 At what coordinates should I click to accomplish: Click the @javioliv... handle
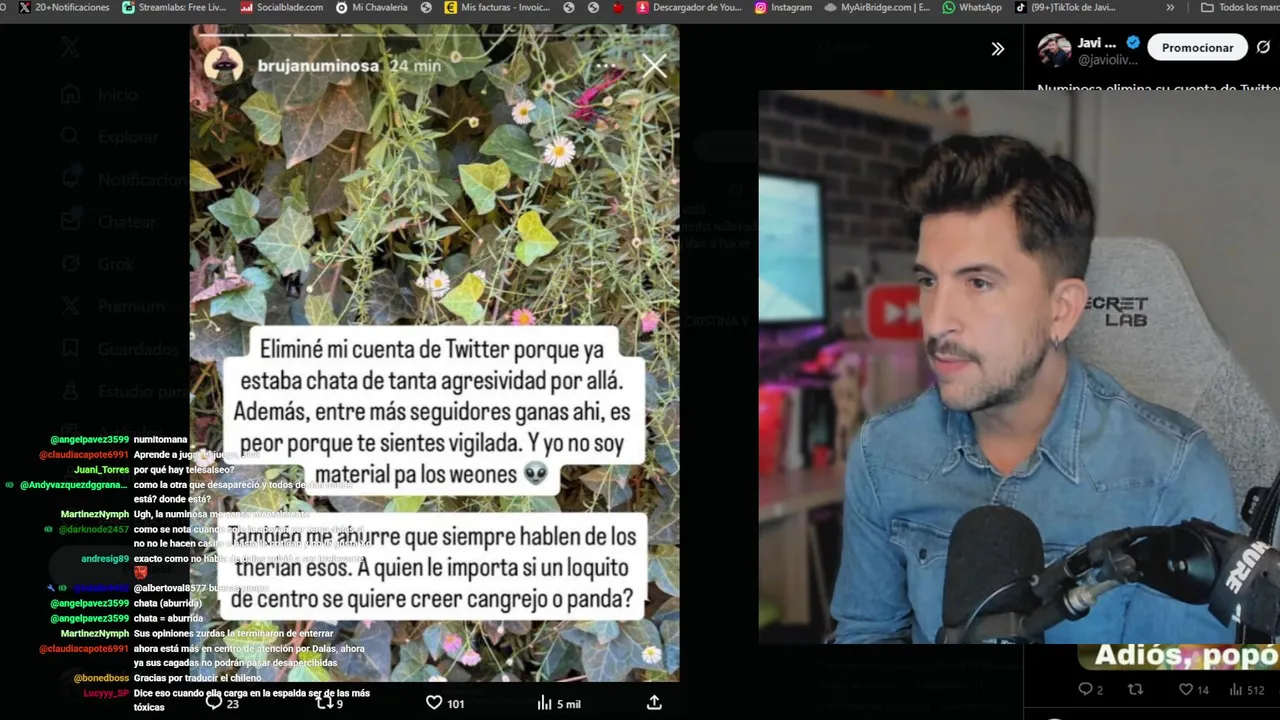tap(1110, 60)
